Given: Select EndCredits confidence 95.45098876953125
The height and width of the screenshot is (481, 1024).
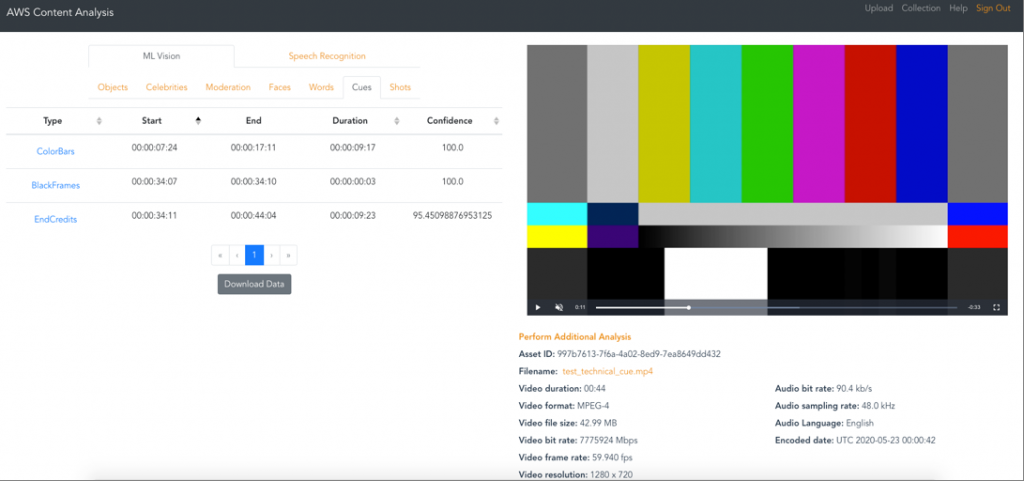Looking at the screenshot, I should pos(452,216).
